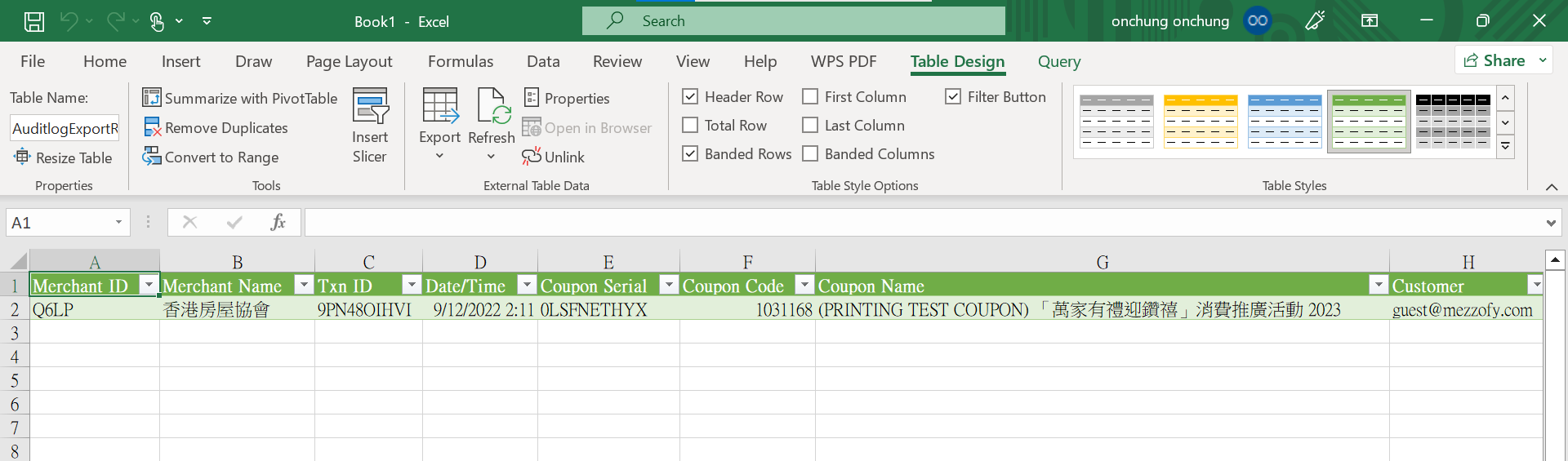This screenshot has height=461, width=1568.
Task: Click the Redo arrow icon
Action: [117, 21]
